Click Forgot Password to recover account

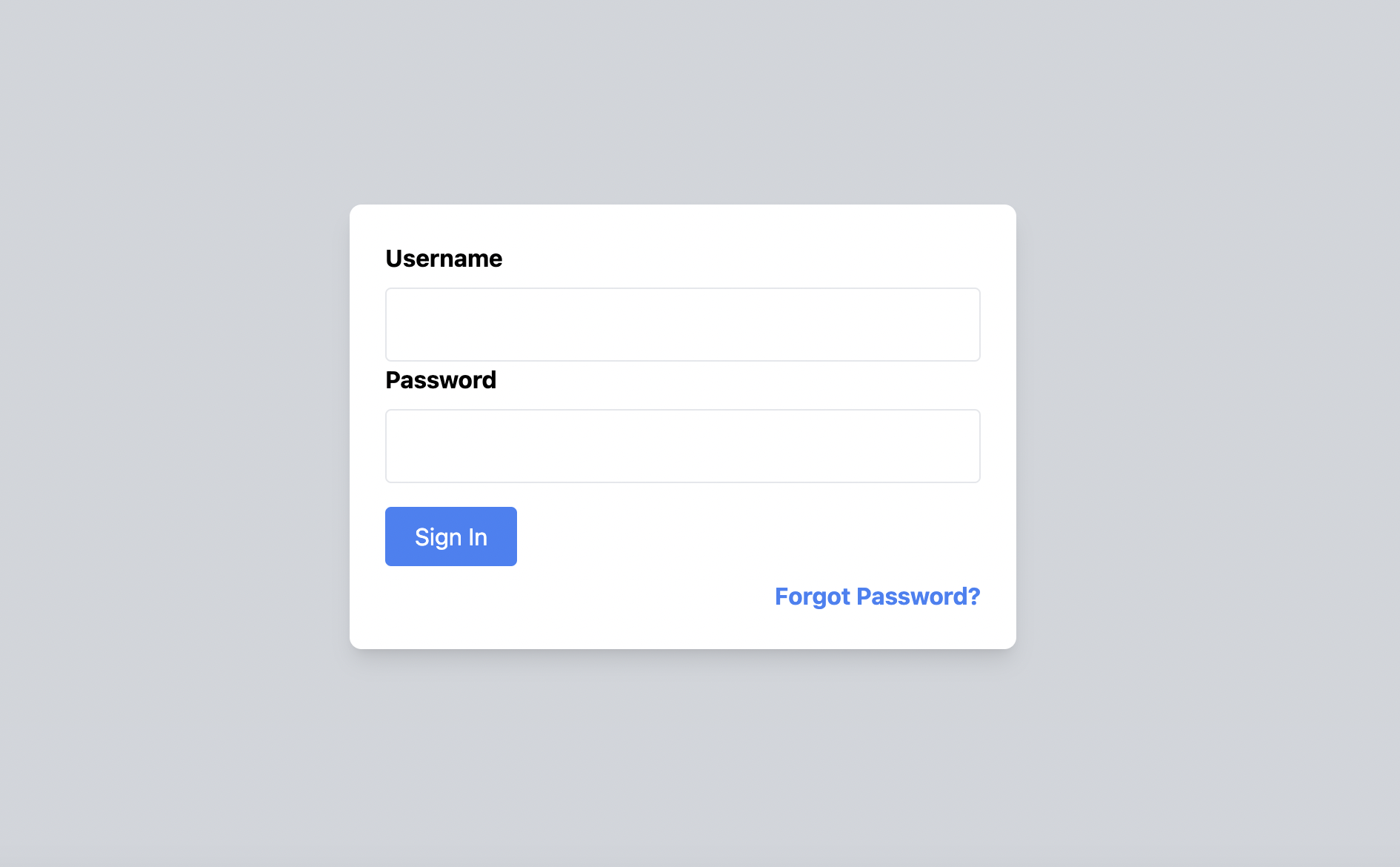(876, 596)
